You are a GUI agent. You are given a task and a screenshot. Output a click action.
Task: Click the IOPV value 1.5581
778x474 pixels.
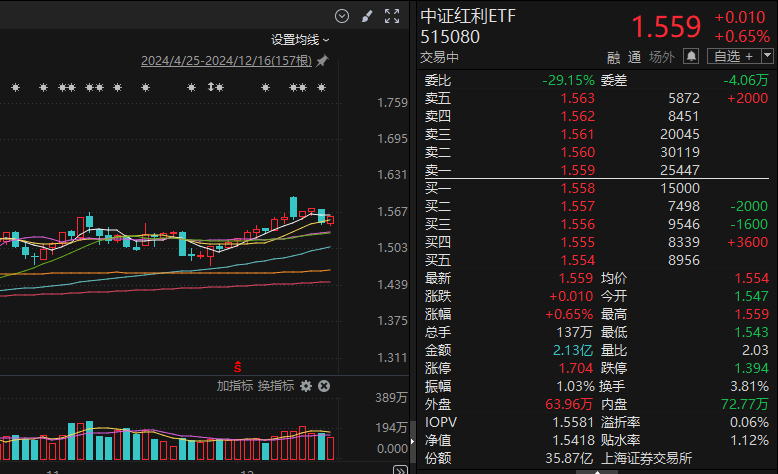coord(573,422)
